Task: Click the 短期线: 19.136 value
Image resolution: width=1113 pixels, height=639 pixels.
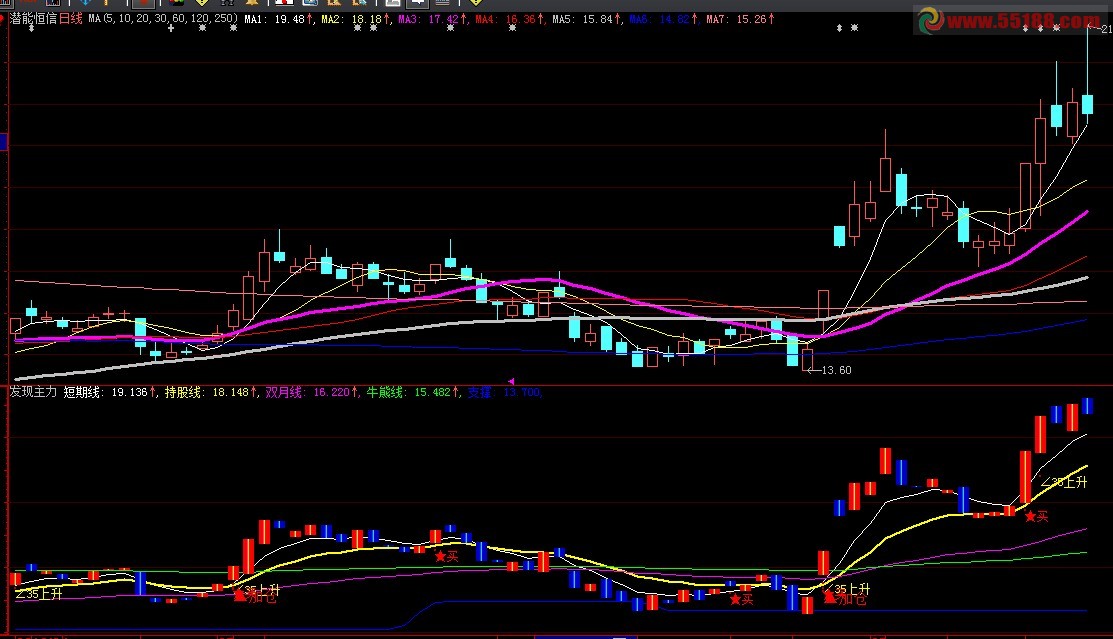Action: pyautogui.click(x=110, y=392)
